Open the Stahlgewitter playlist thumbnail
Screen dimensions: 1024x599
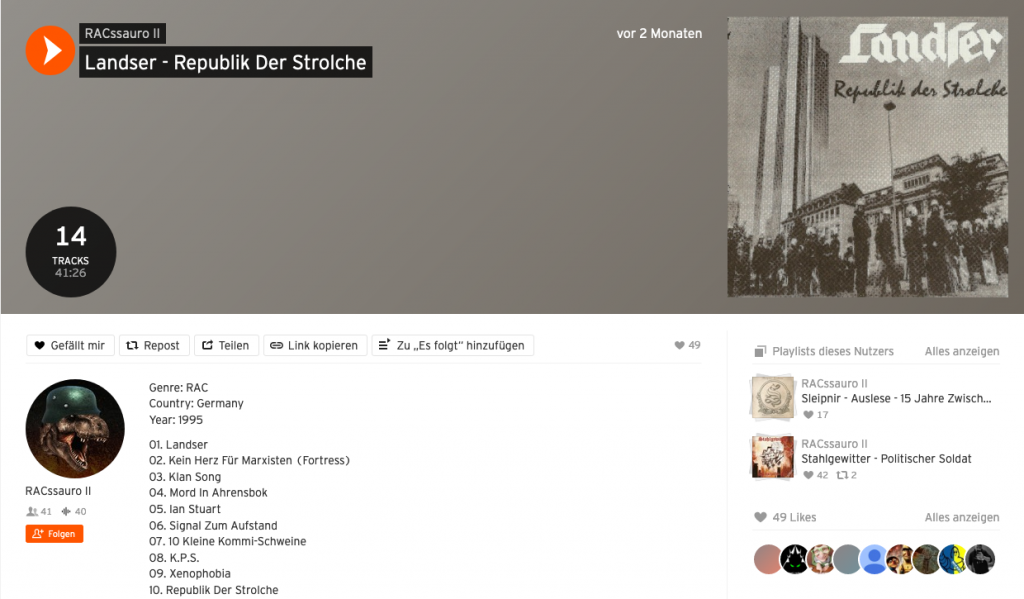click(x=773, y=457)
